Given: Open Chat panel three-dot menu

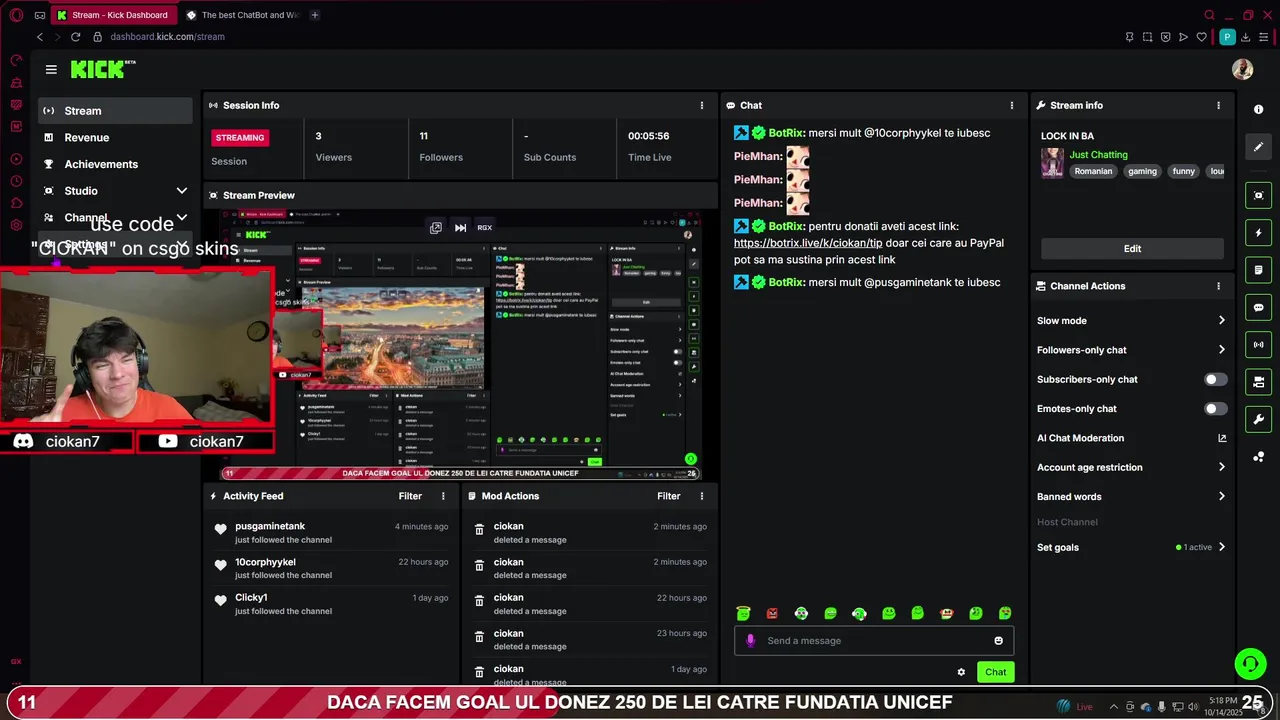Looking at the screenshot, I should tap(1011, 105).
